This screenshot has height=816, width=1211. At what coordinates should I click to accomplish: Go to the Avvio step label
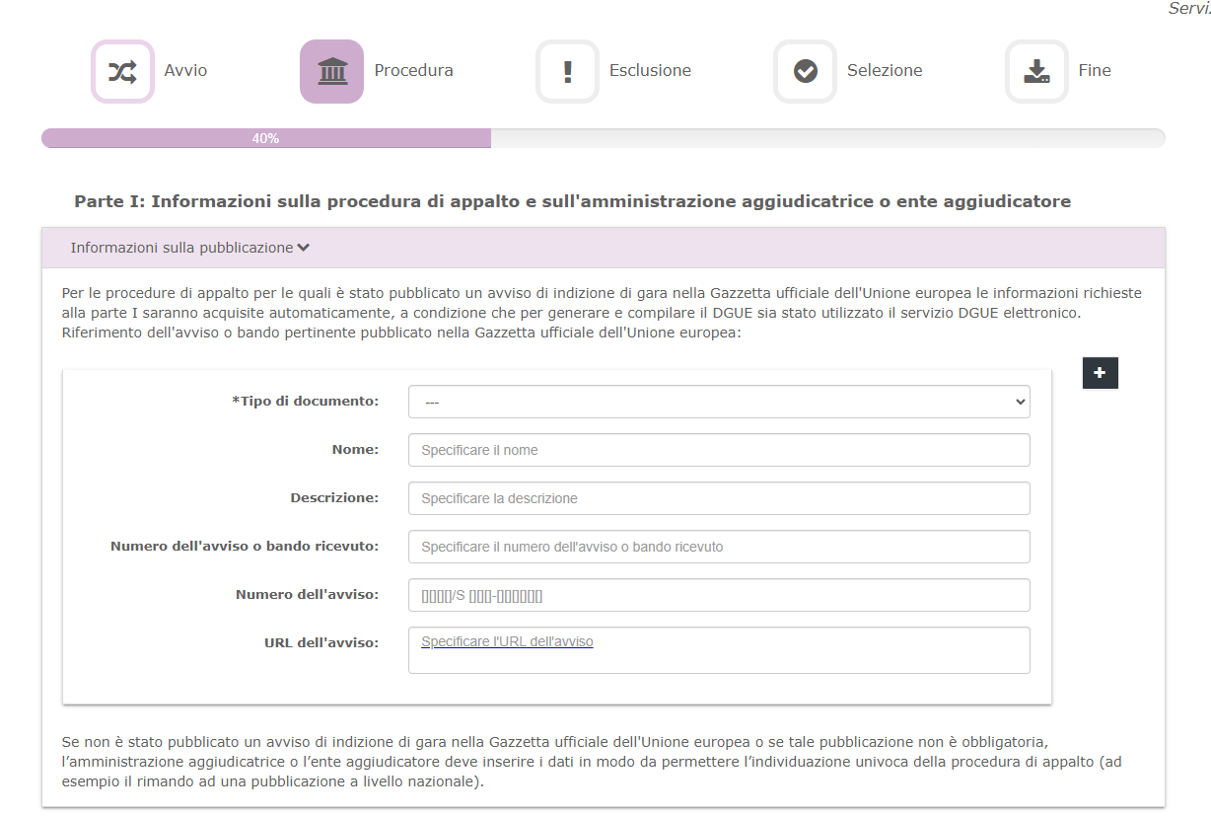point(185,71)
